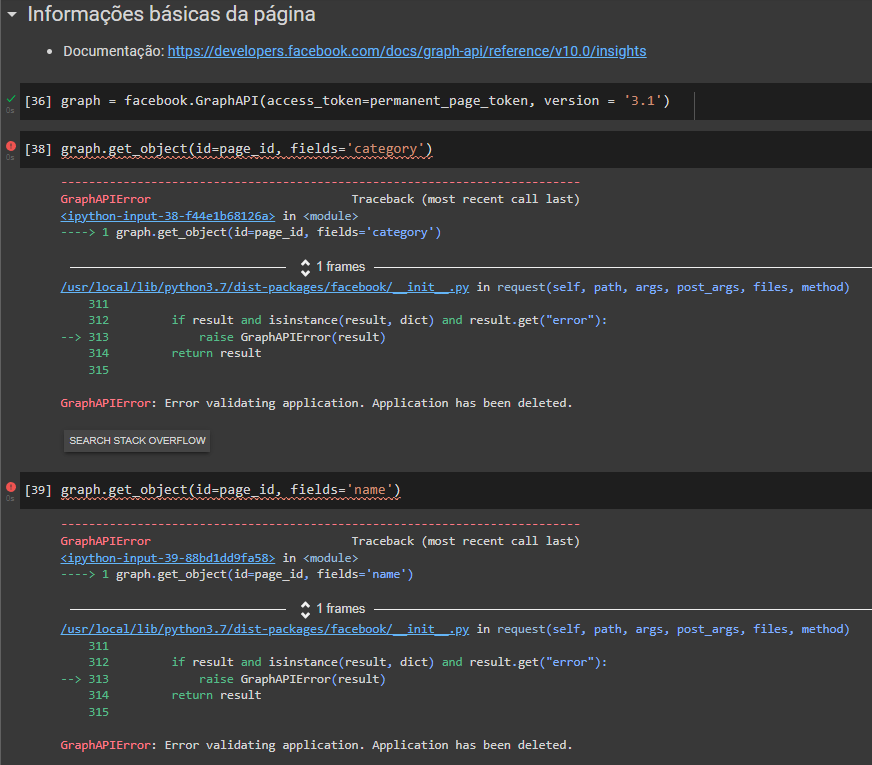The width and height of the screenshot is (872, 765).
Task: Collapse the "Informações básicas da página" section arrow
Action: pyautogui.click(x=11, y=15)
